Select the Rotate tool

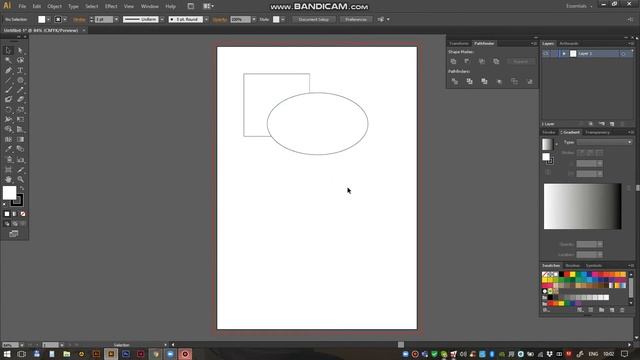(8, 109)
